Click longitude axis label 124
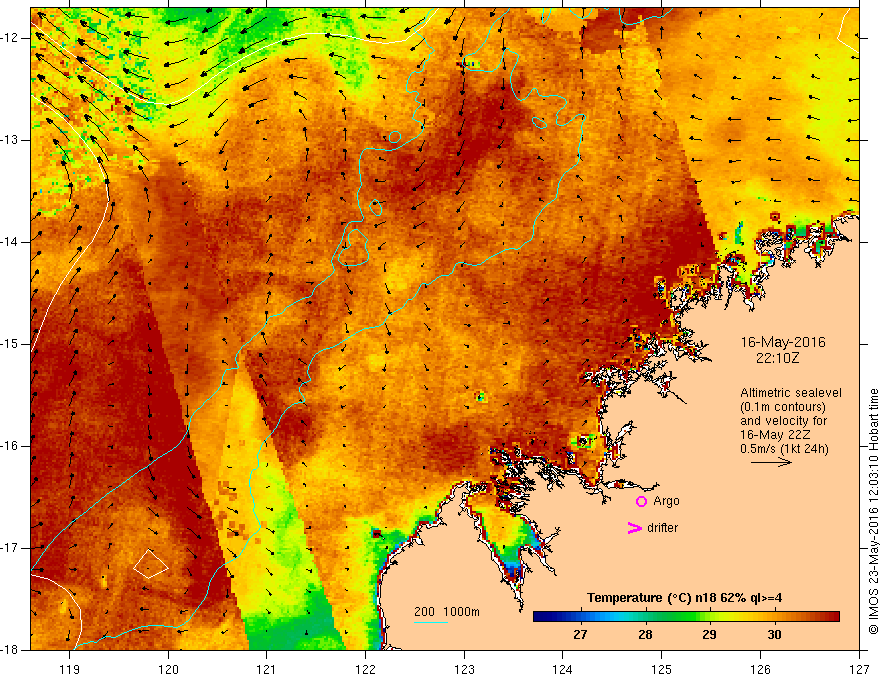The width and height of the screenshot is (880, 680). [x=562, y=669]
